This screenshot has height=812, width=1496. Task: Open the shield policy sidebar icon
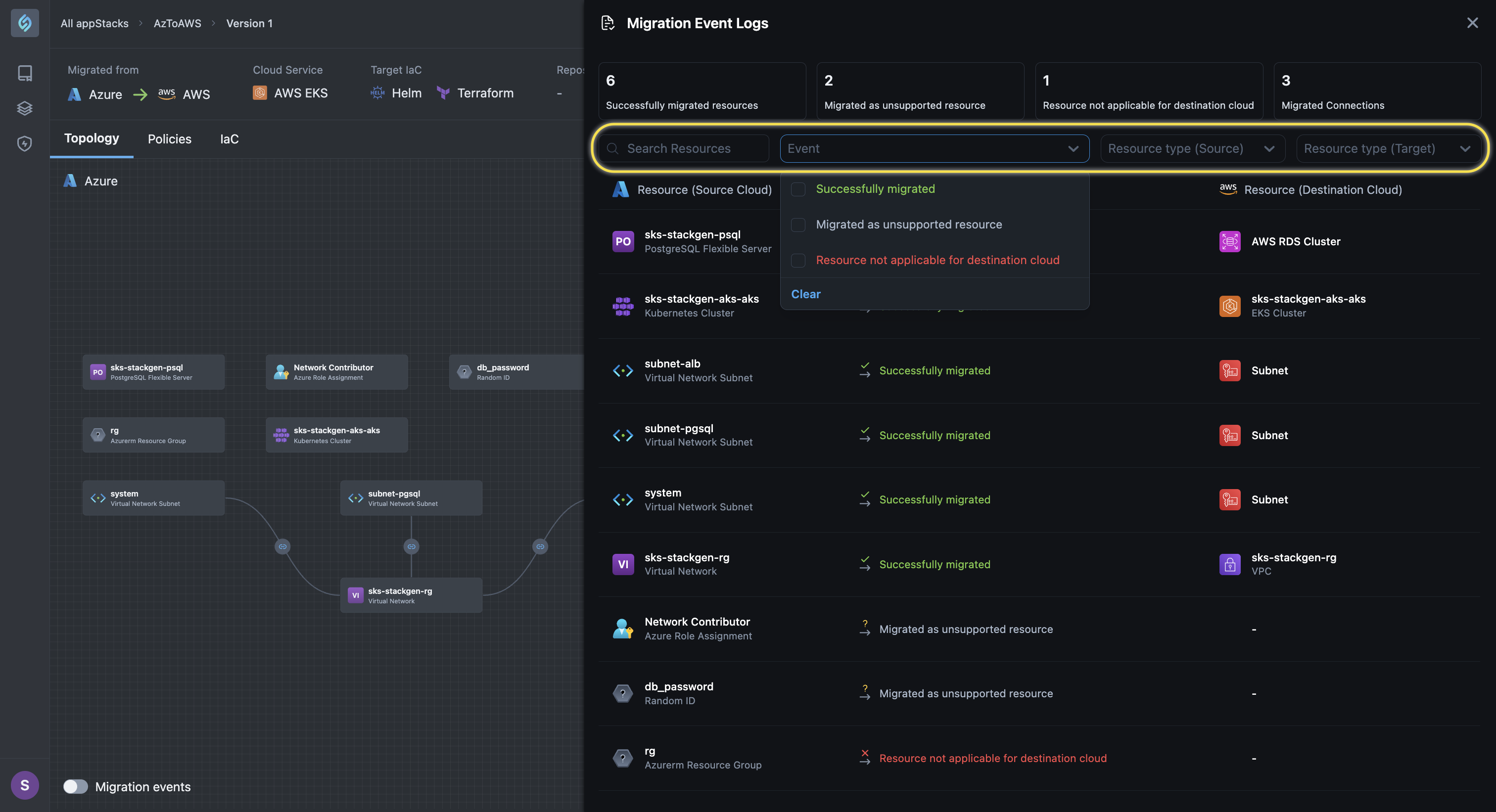(x=24, y=143)
